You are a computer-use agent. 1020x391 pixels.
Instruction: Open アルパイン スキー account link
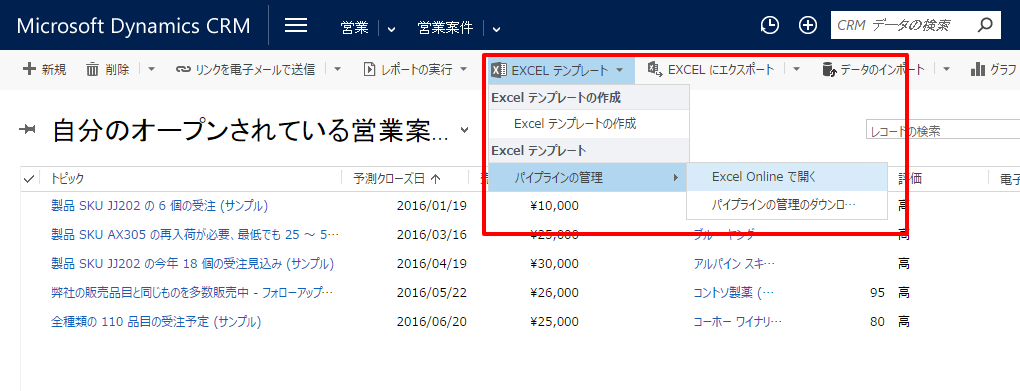tap(734, 263)
